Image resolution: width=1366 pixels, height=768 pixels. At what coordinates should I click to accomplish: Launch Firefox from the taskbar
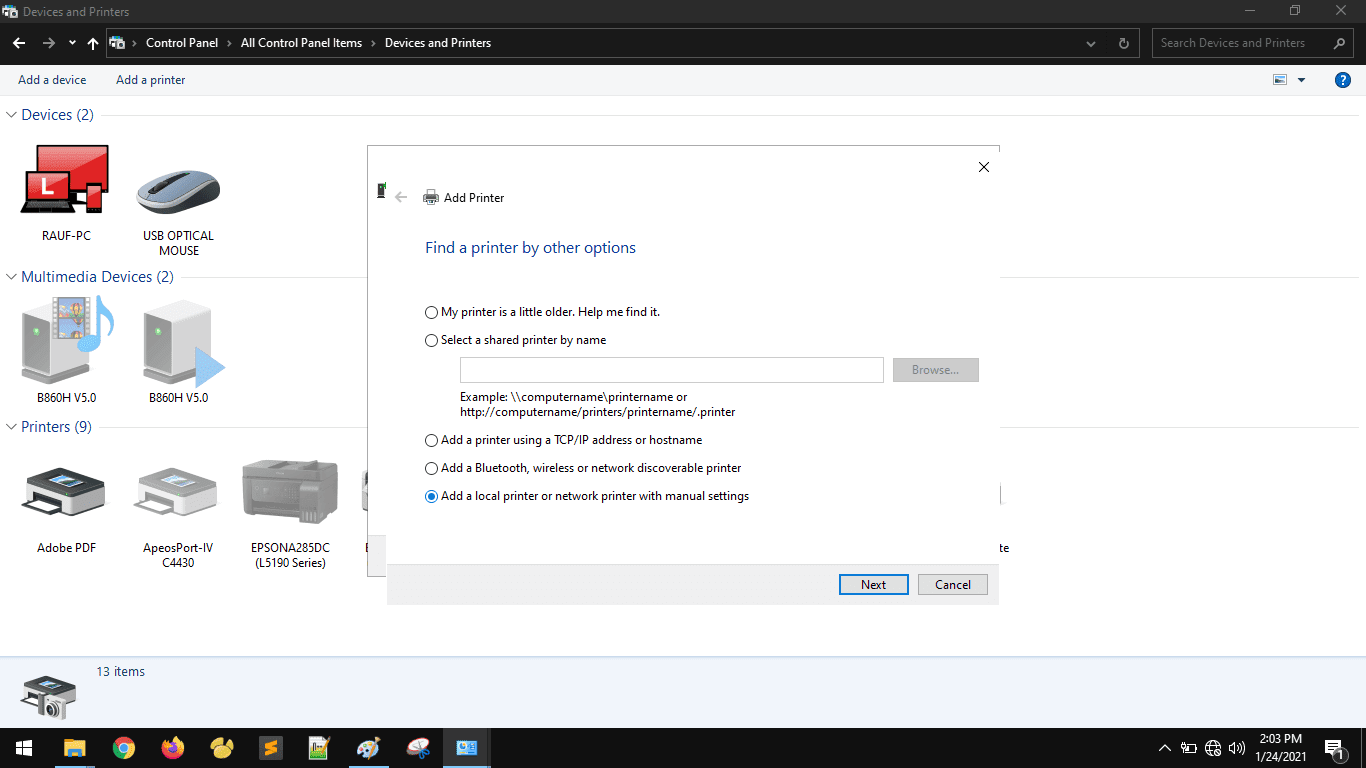point(173,748)
